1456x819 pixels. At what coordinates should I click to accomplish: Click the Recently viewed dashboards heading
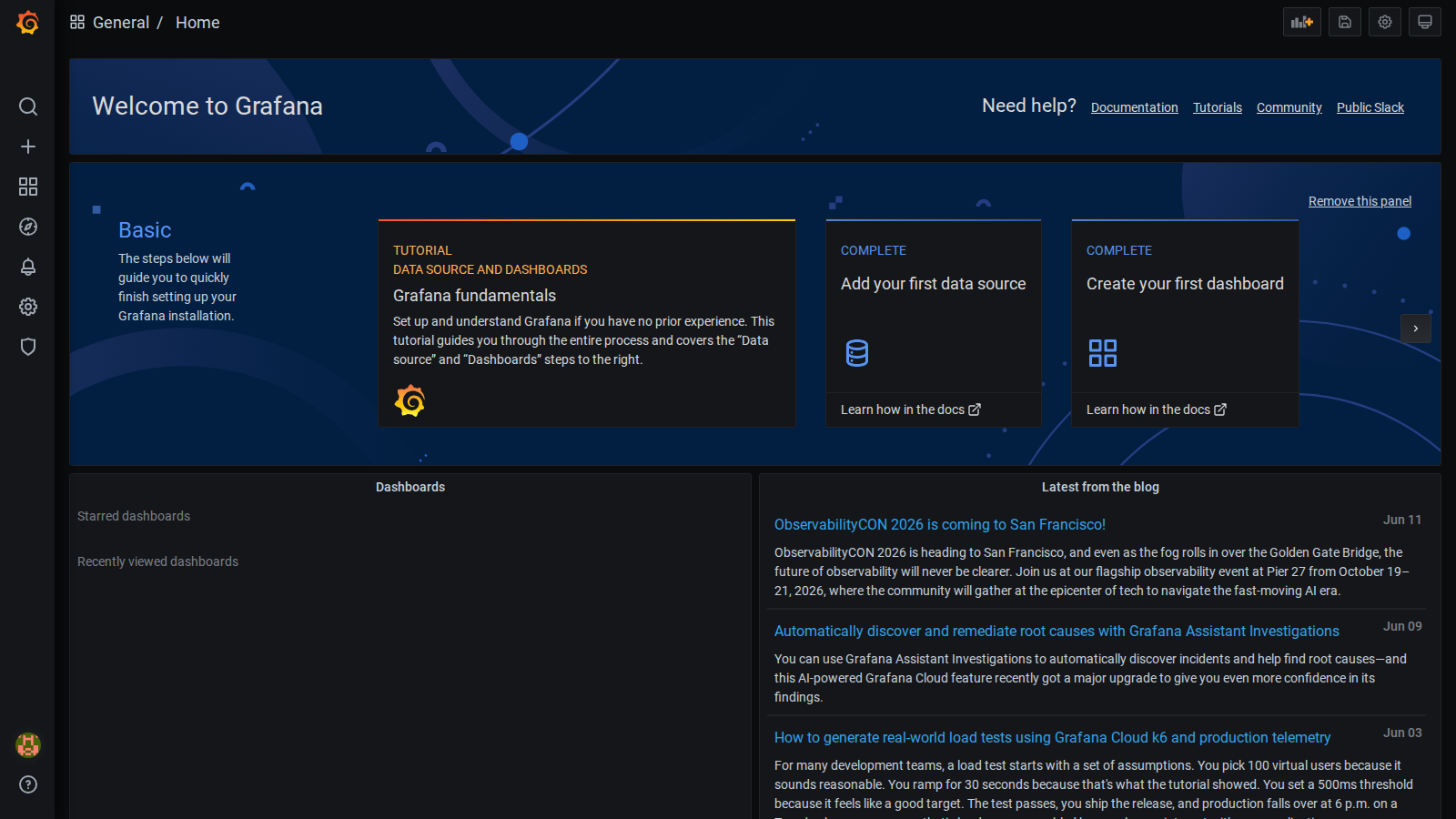(158, 561)
